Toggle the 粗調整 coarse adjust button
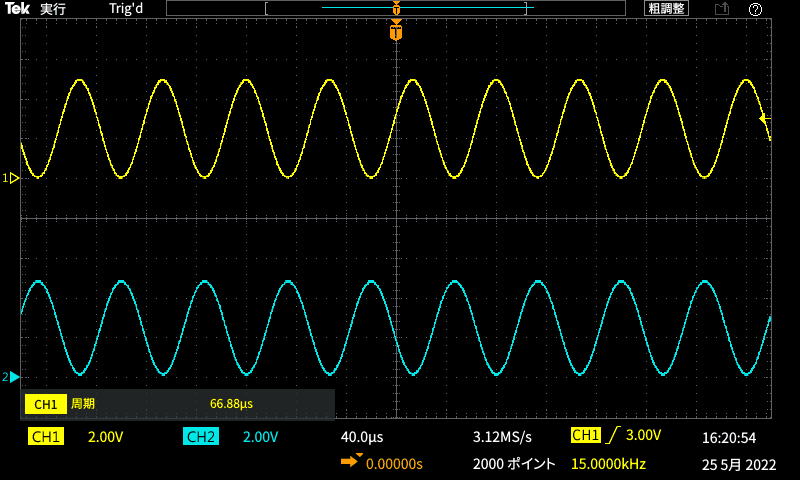 point(666,9)
